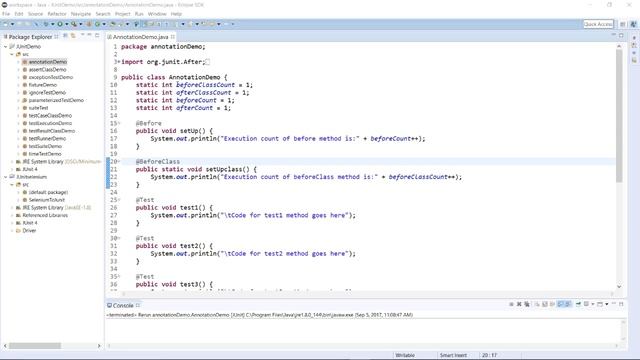Click in the Quick Access field
This screenshot has height=360, width=640.
pos(598,24)
